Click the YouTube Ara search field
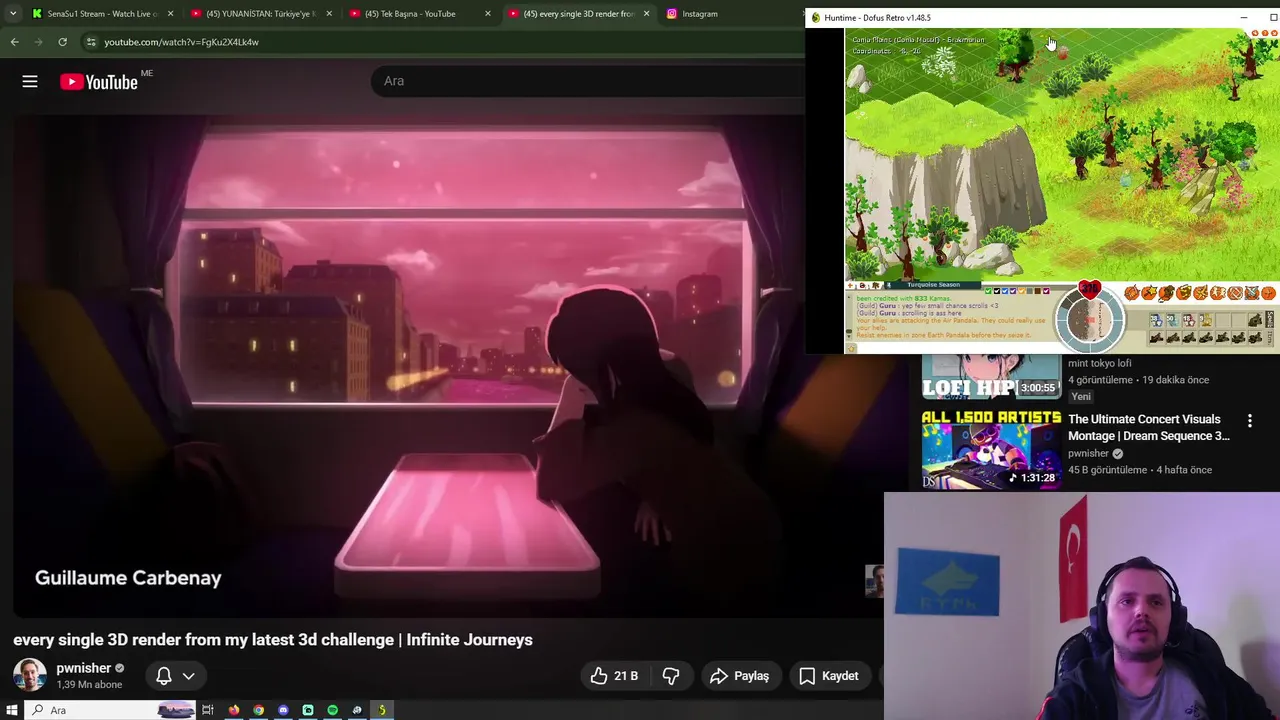The width and height of the screenshot is (1280, 720). point(590,81)
